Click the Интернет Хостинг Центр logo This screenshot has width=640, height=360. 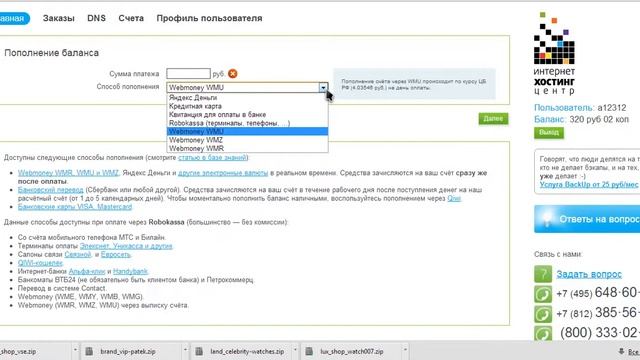pos(554,53)
